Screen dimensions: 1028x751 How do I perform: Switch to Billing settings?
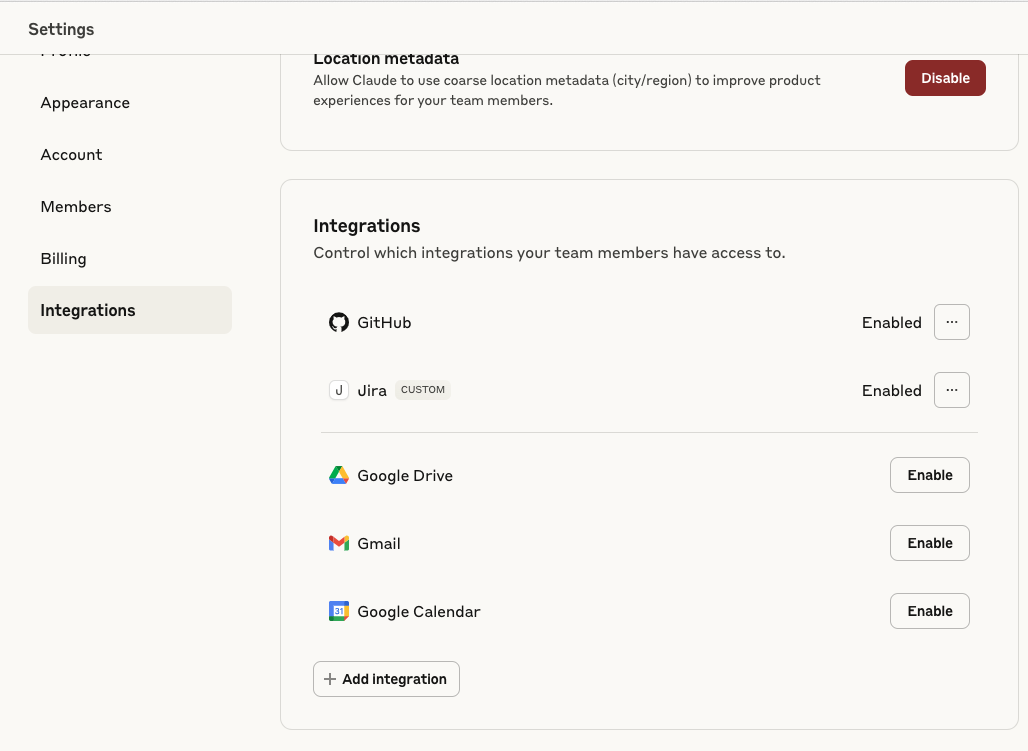pyautogui.click(x=63, y=259)
